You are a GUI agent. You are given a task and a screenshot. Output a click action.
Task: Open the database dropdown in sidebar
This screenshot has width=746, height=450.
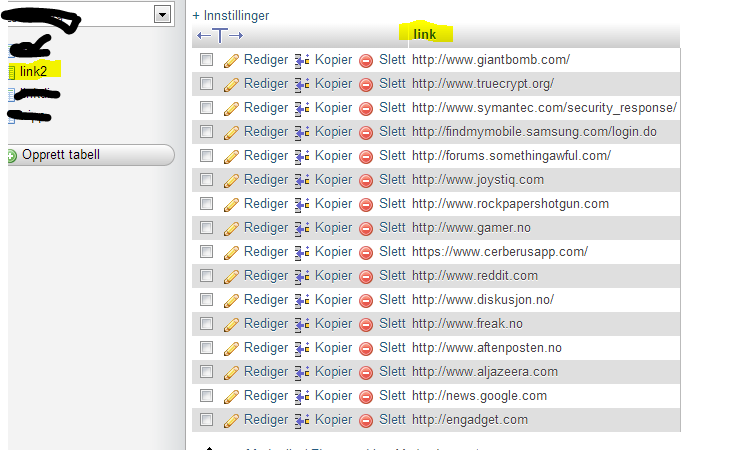click(x=162, y=14)
